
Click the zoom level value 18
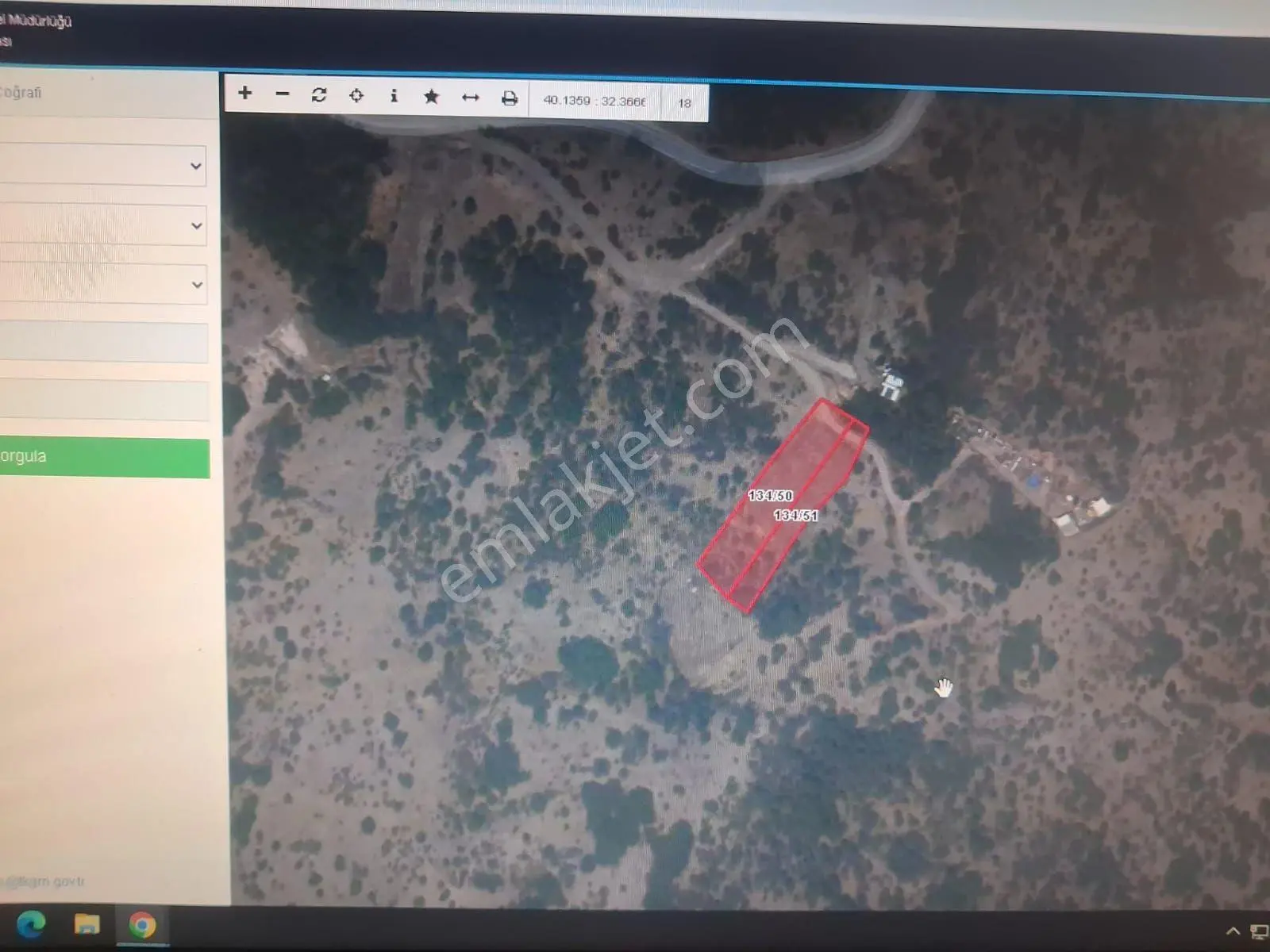tap(684, 103)
